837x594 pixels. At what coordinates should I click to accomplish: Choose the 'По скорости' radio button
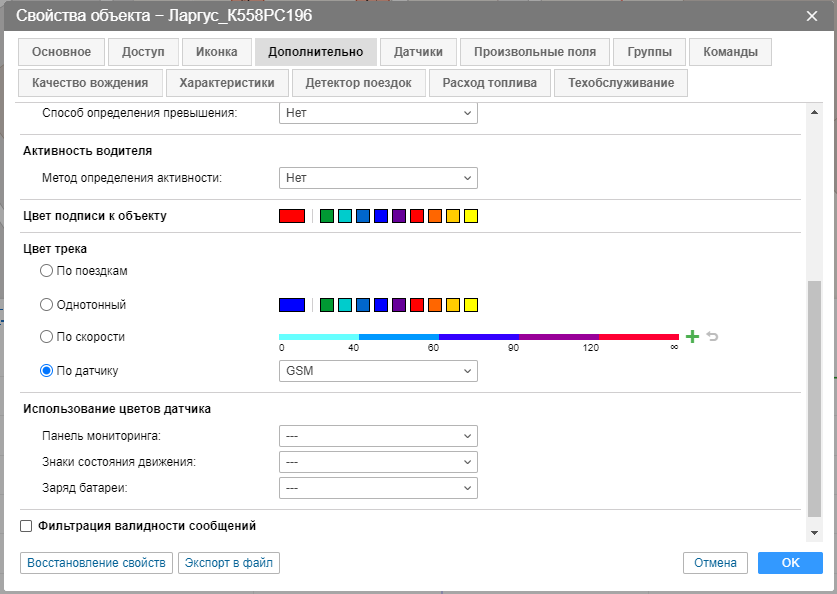click(46, 337)
